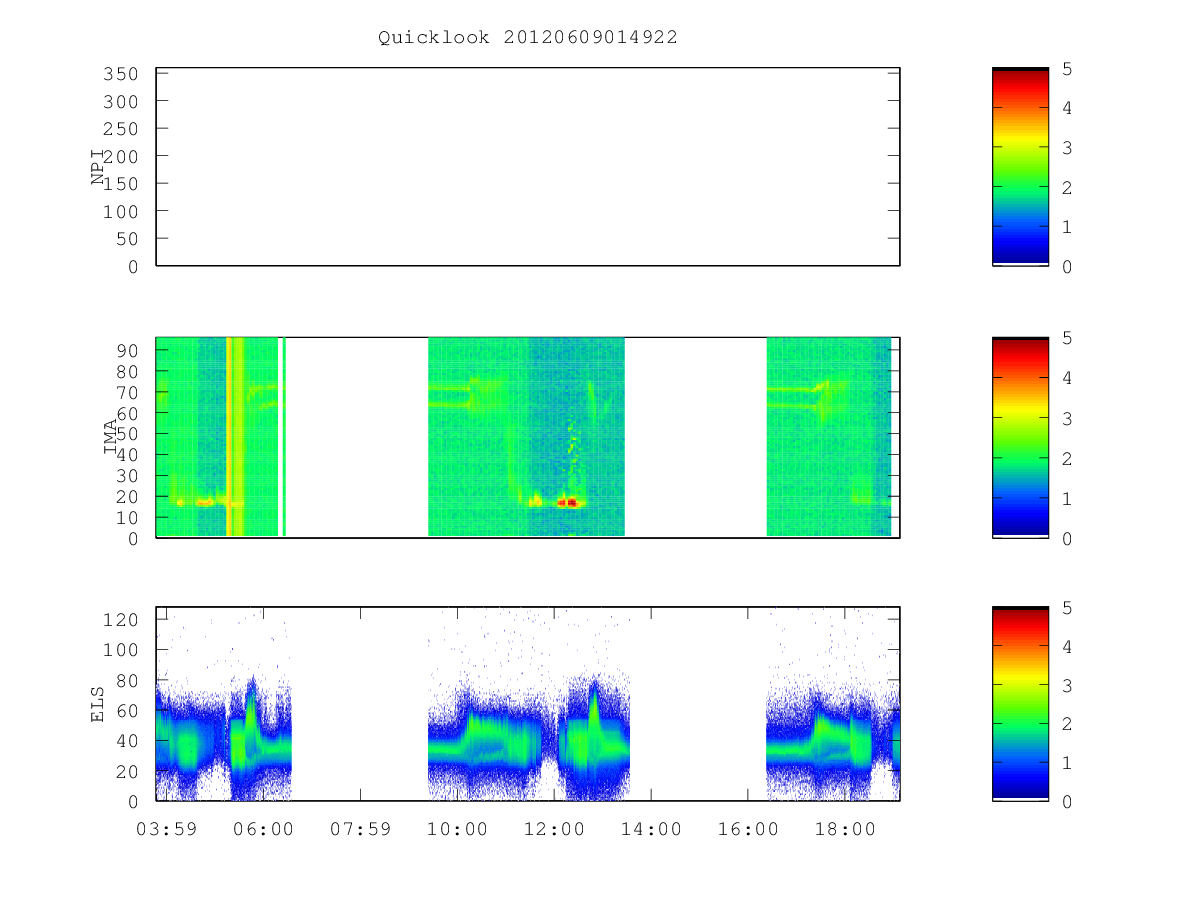Click the 07:59 time tick label
Image resolution: width=1200 pixels, height=900 pixels.
point(360,830)
